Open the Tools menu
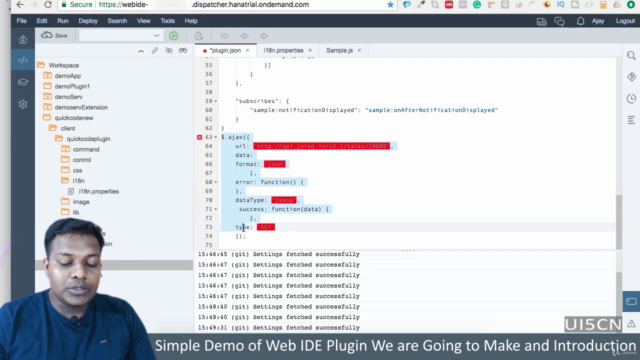The width and height of the screenshot is (640, 360). 167,21
